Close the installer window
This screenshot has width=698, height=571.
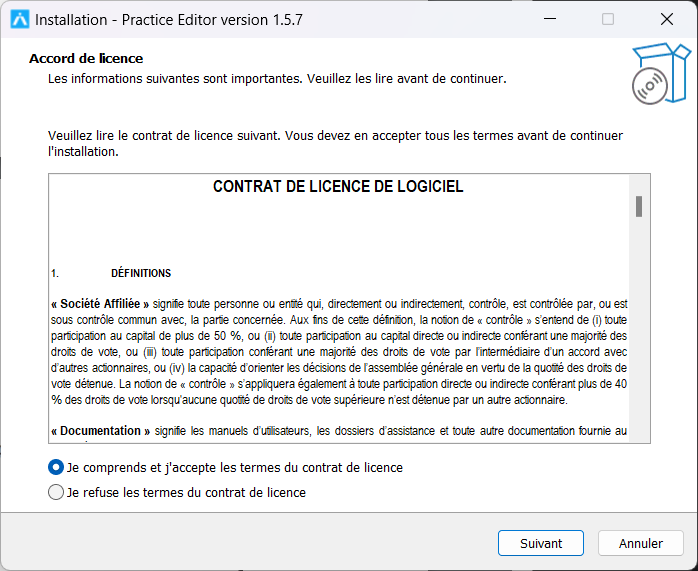point(666,19)
